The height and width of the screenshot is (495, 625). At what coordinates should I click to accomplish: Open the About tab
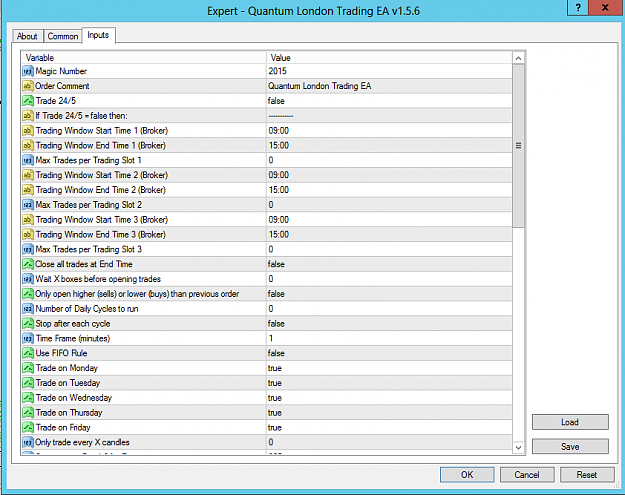pos(27,36)
